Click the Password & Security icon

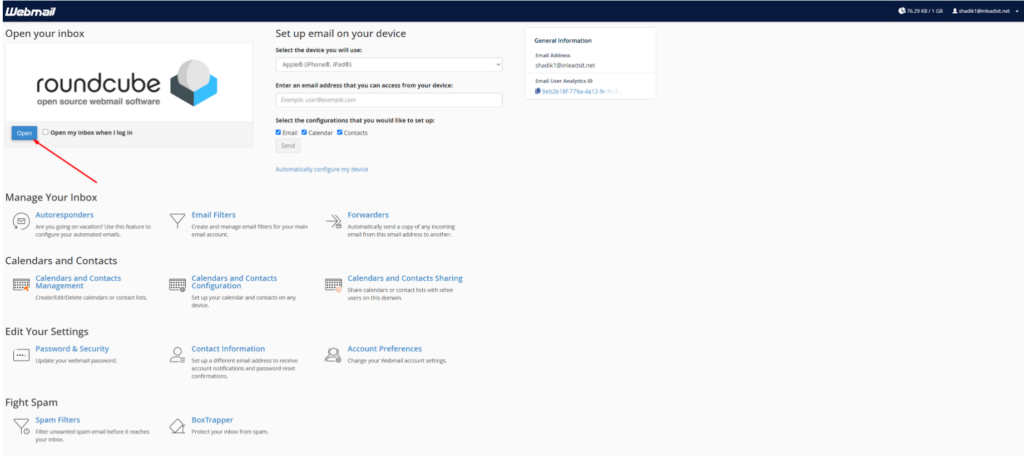[x=22, y=355]
